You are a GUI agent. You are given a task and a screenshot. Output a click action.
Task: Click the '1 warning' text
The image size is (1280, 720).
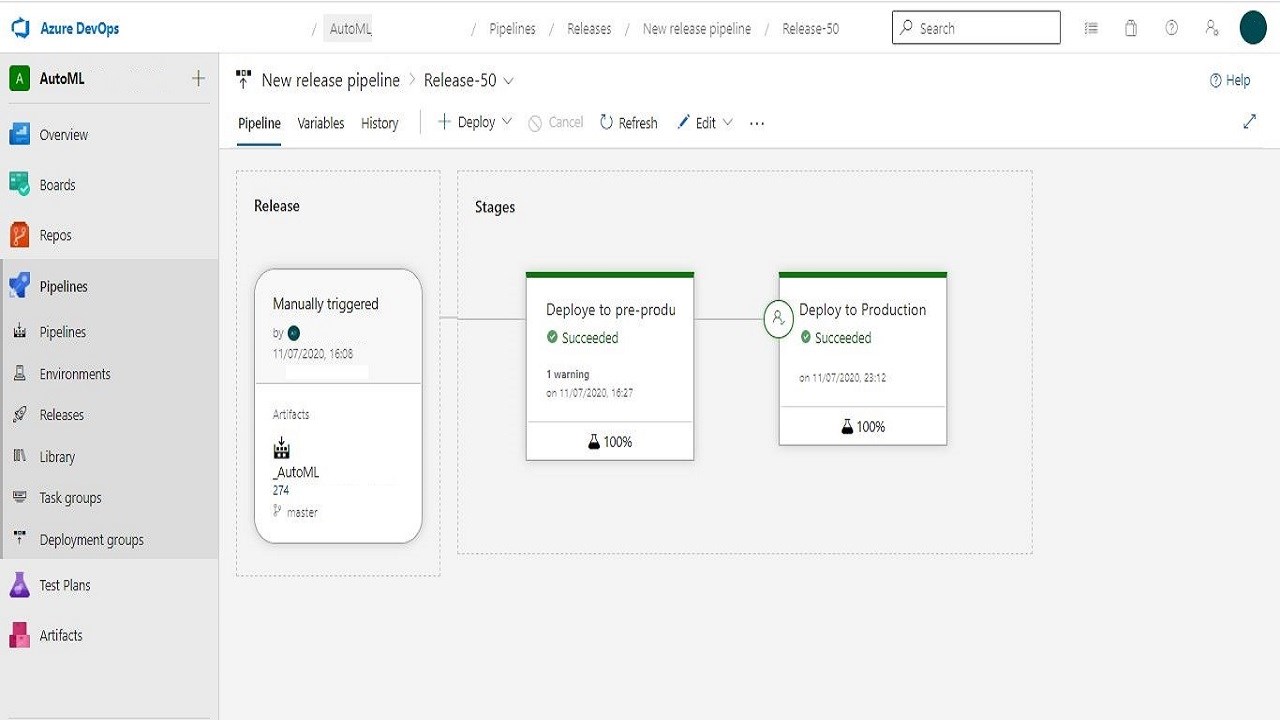coord(568,374)
